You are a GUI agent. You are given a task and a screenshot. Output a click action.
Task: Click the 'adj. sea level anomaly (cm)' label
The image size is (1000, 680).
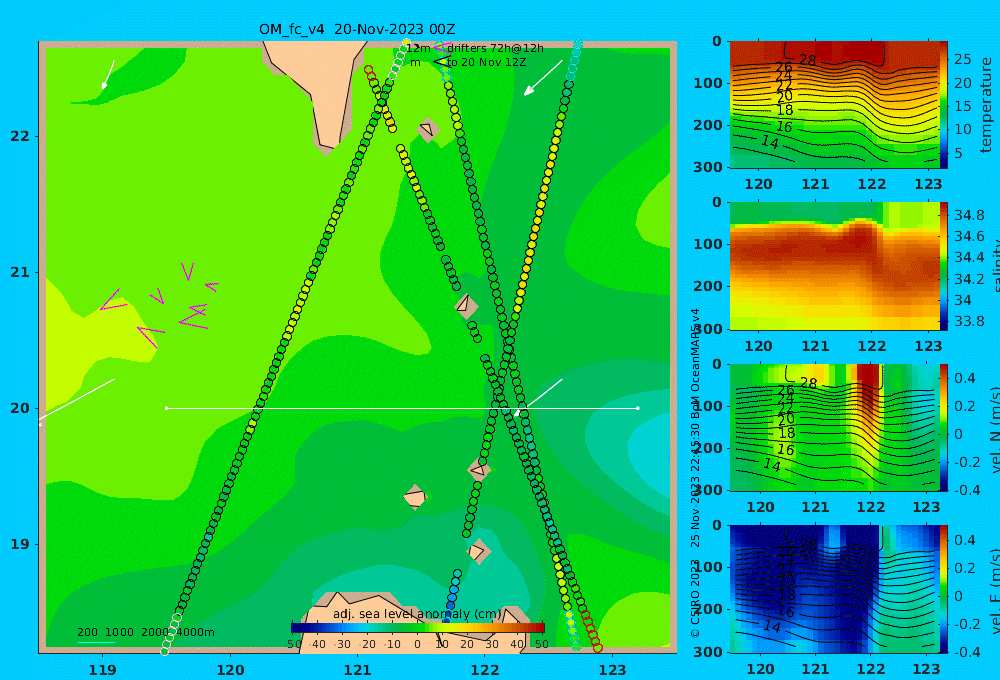(417, 614)
